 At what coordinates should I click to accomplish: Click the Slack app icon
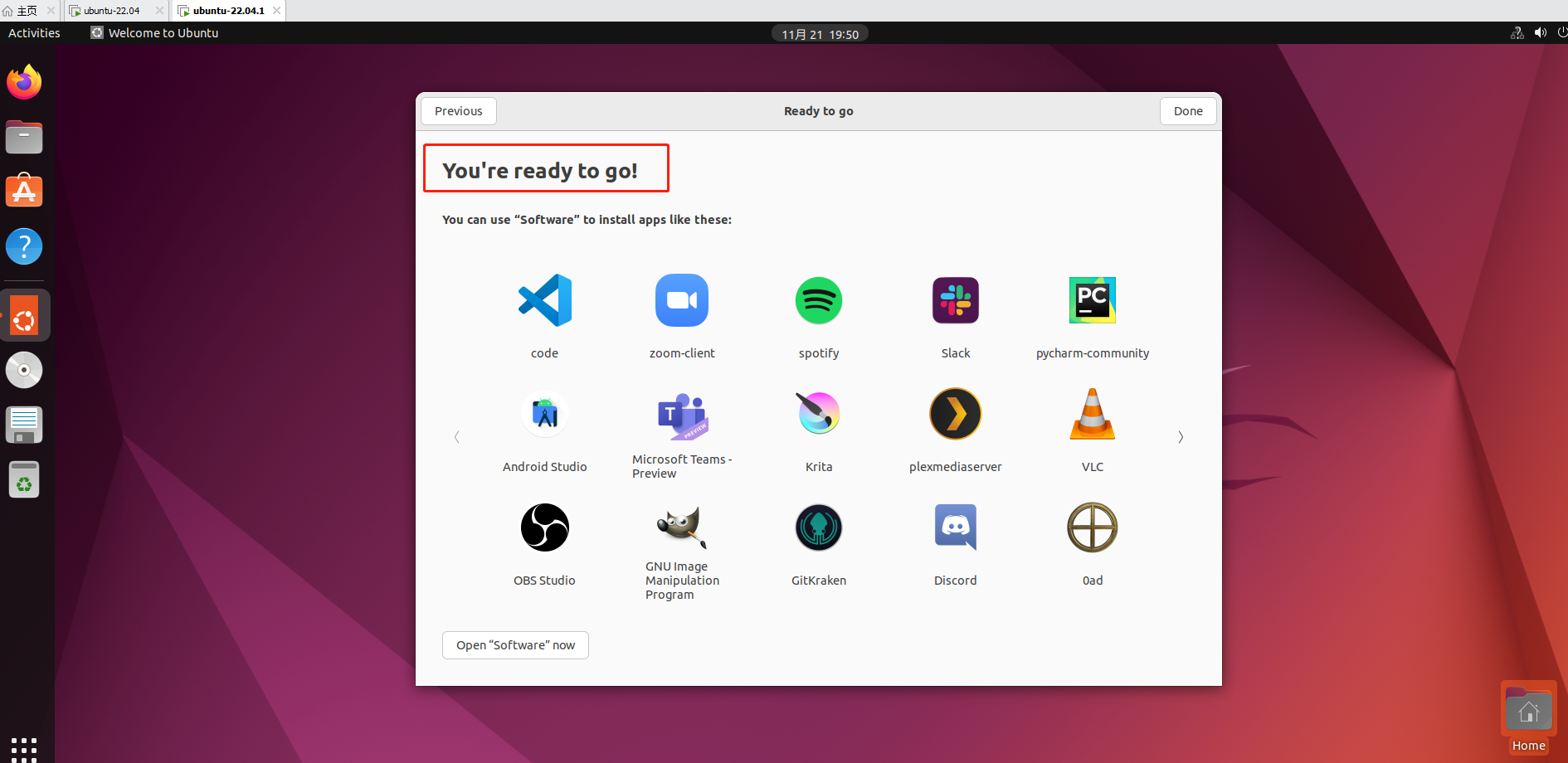click(x=956, y=300)
